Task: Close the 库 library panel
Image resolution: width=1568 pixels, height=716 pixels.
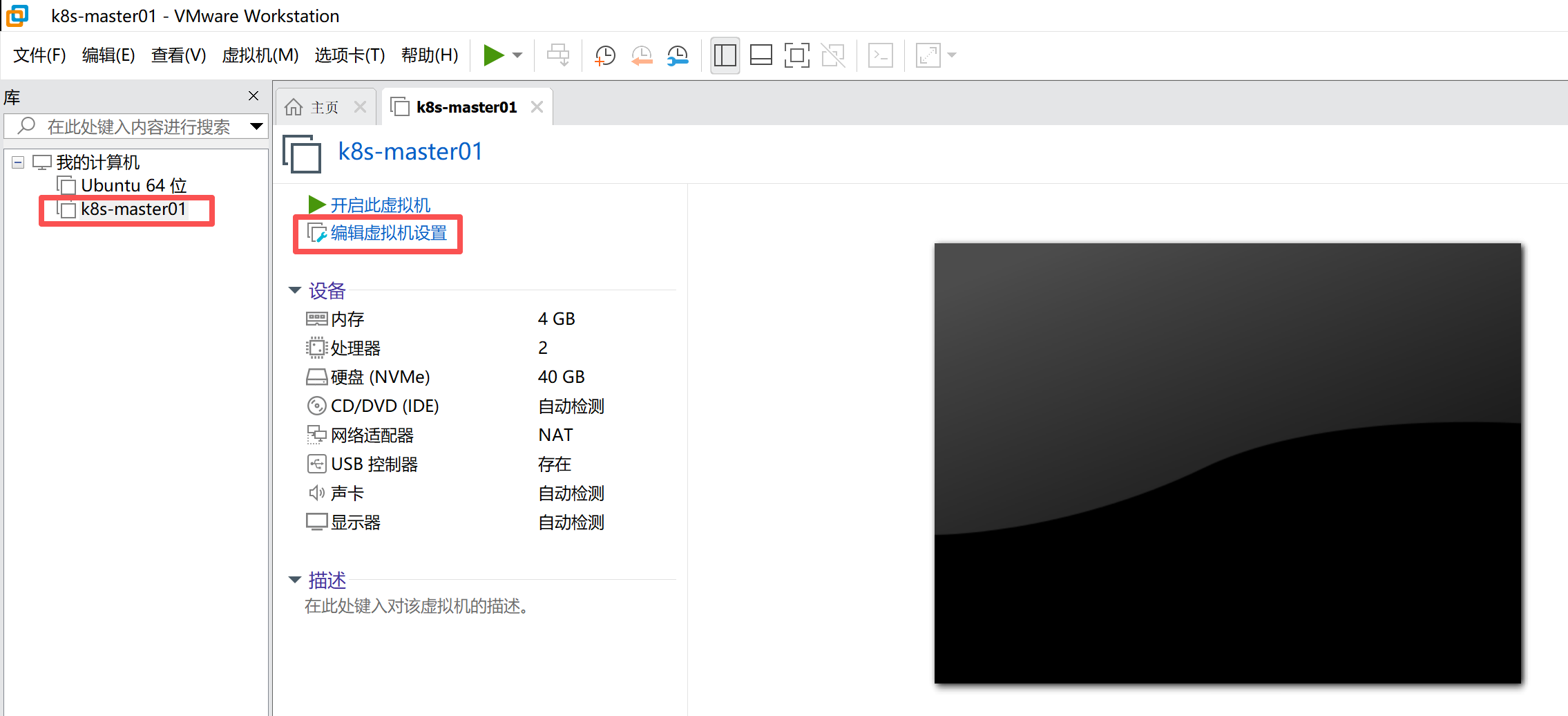Action: [x=254, y=96]
